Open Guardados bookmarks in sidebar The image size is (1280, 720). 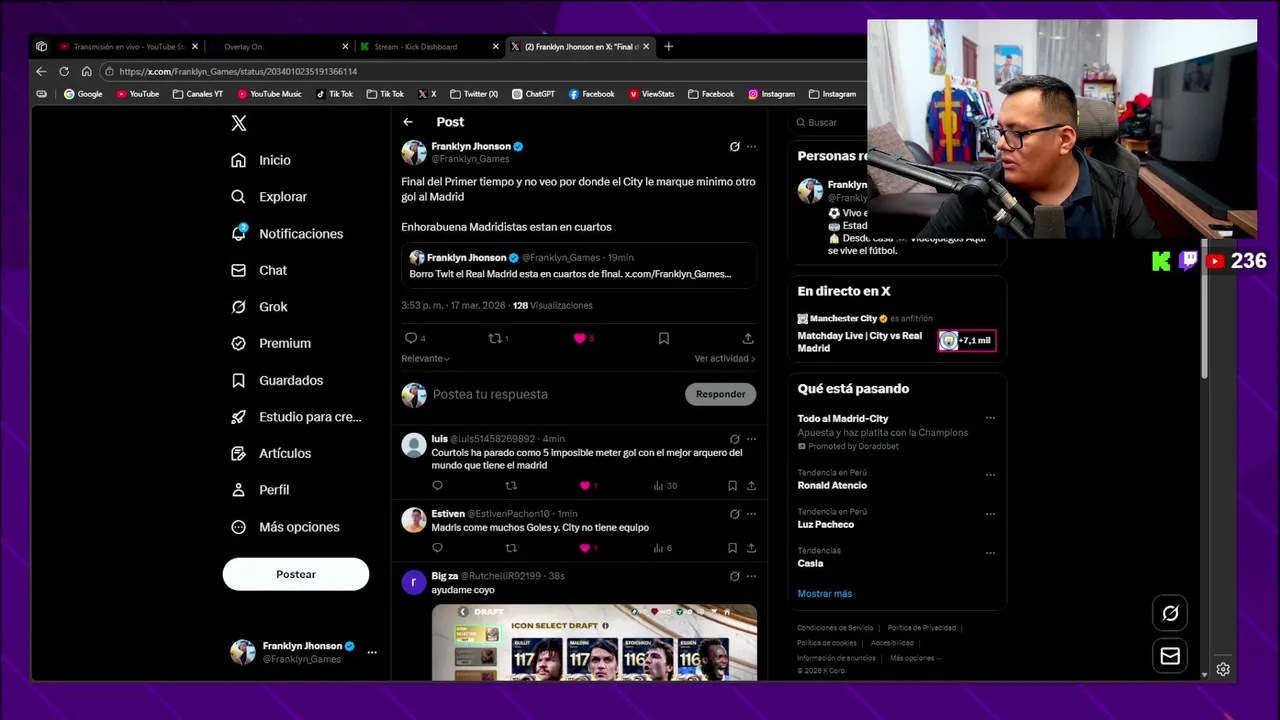click(277, 380)
